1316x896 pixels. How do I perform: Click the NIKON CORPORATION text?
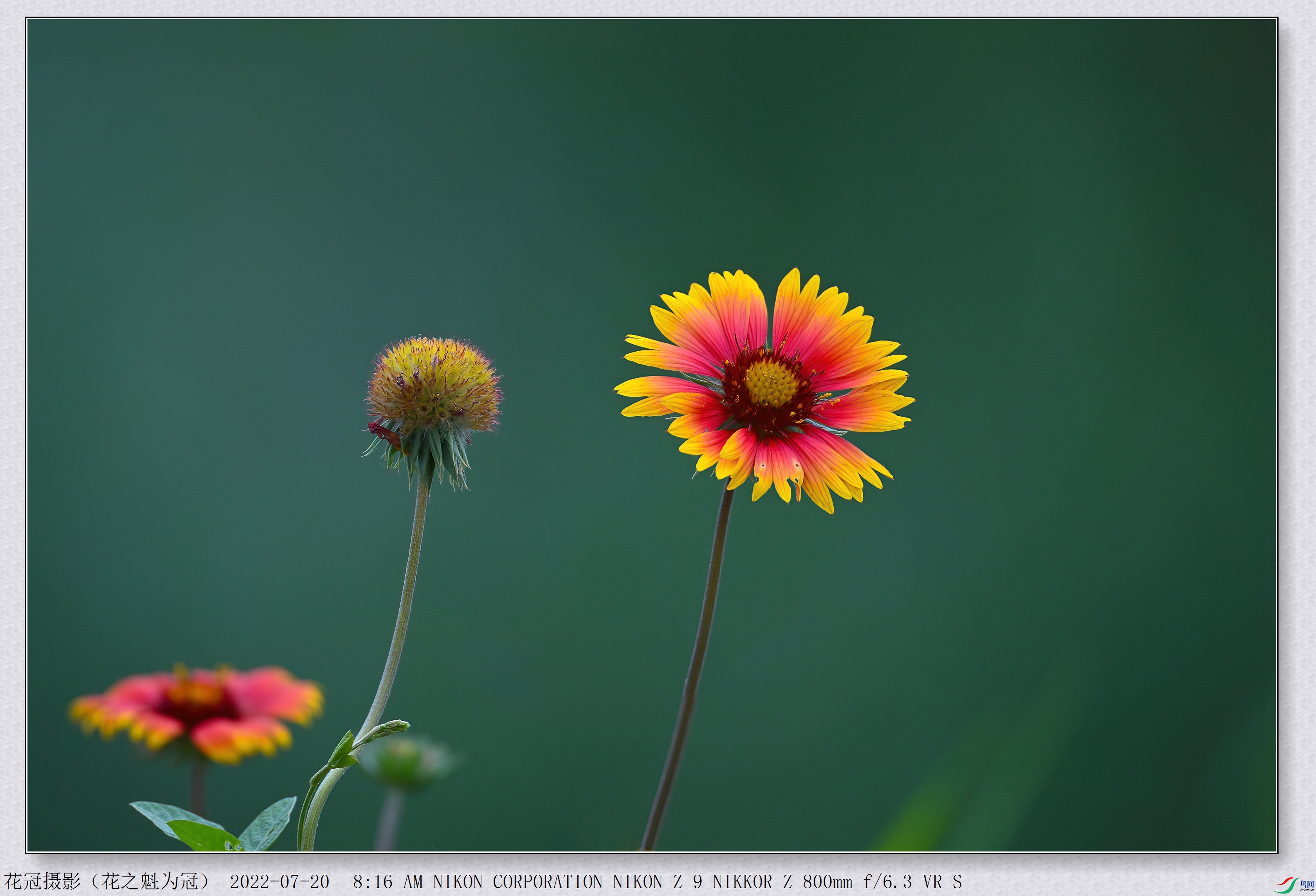coord(518,882)
